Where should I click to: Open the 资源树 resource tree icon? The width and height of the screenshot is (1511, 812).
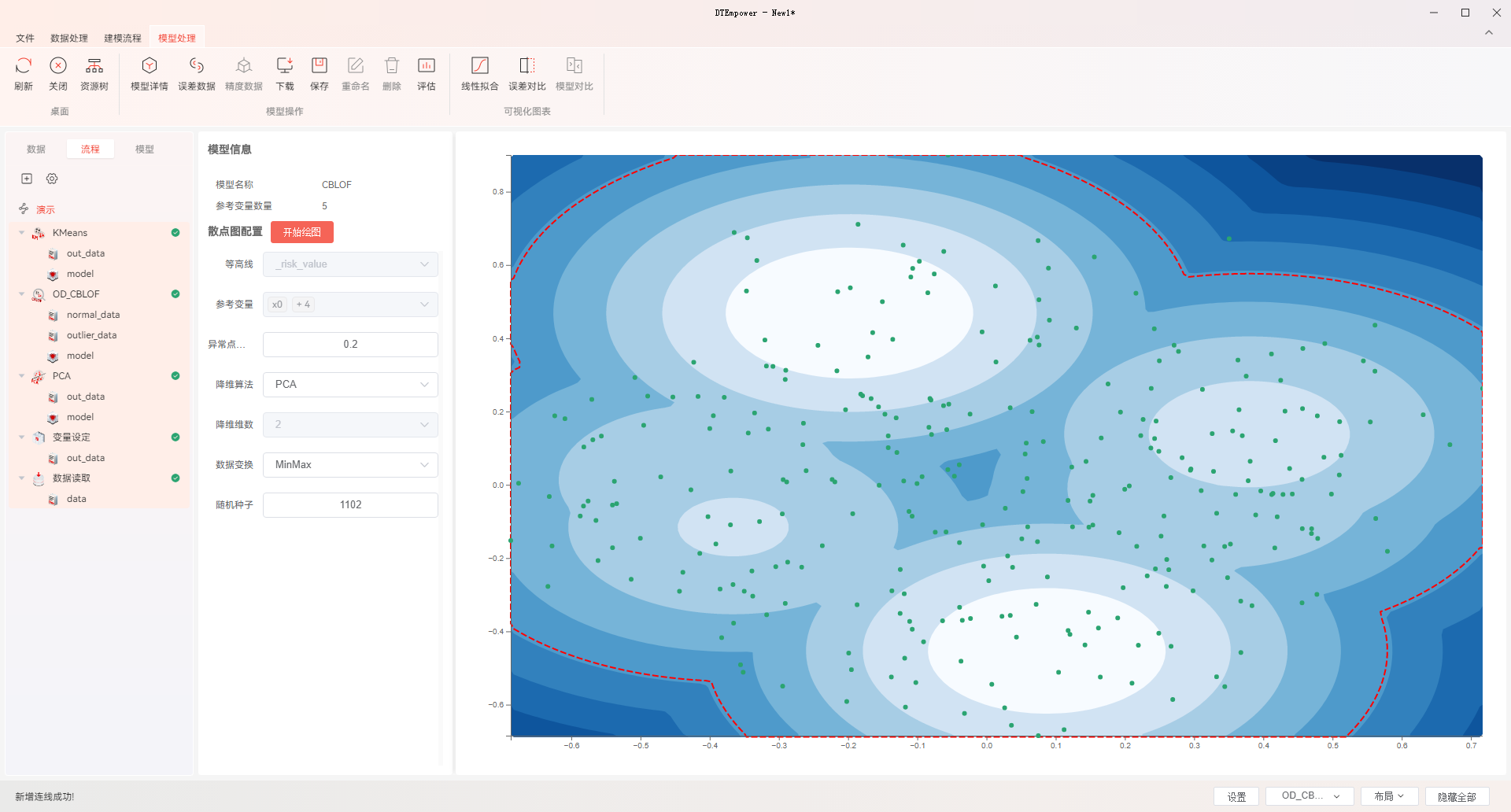tap(94, 65)
